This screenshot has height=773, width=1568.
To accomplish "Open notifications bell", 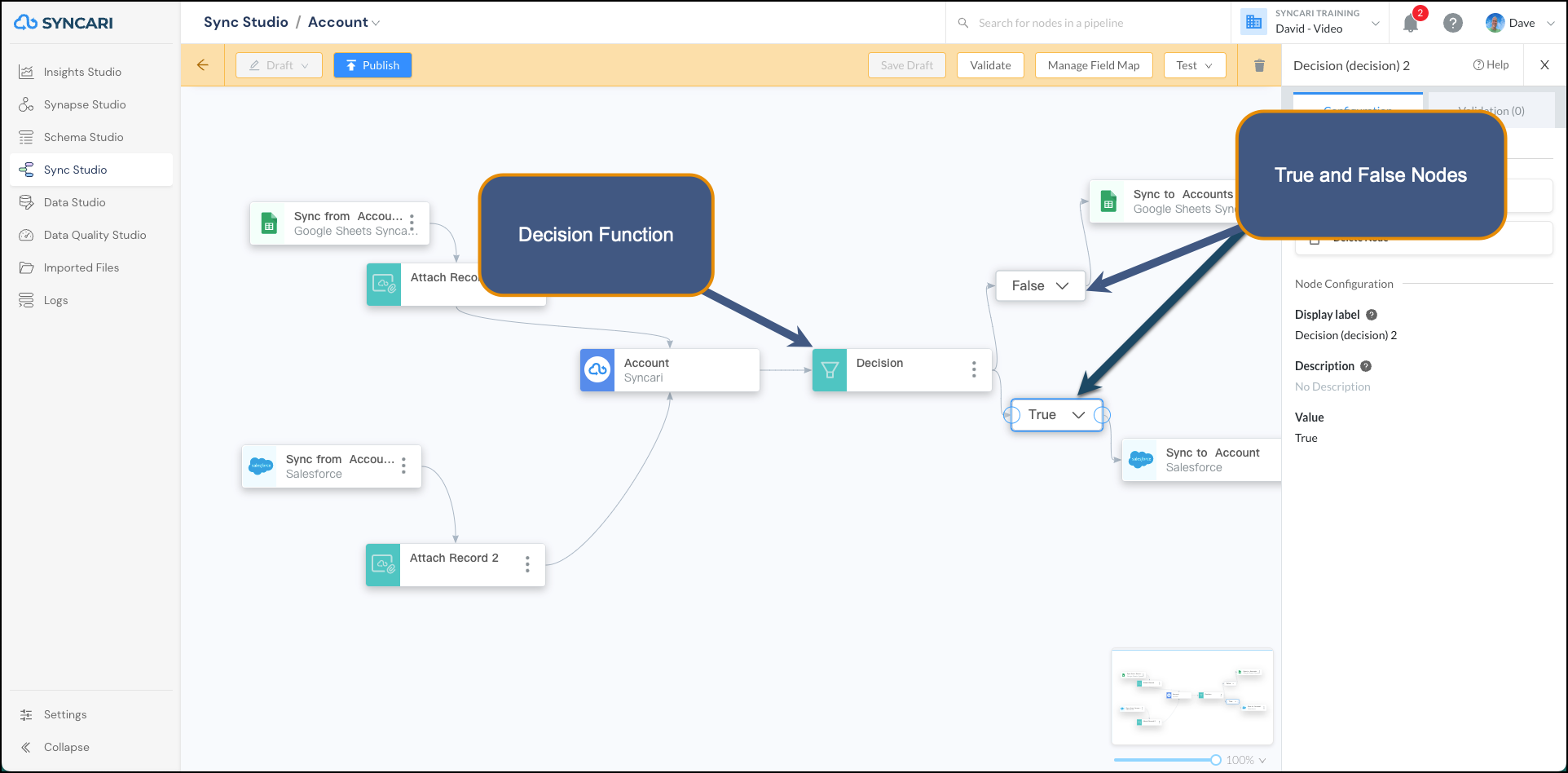I will coord(1411,23).
